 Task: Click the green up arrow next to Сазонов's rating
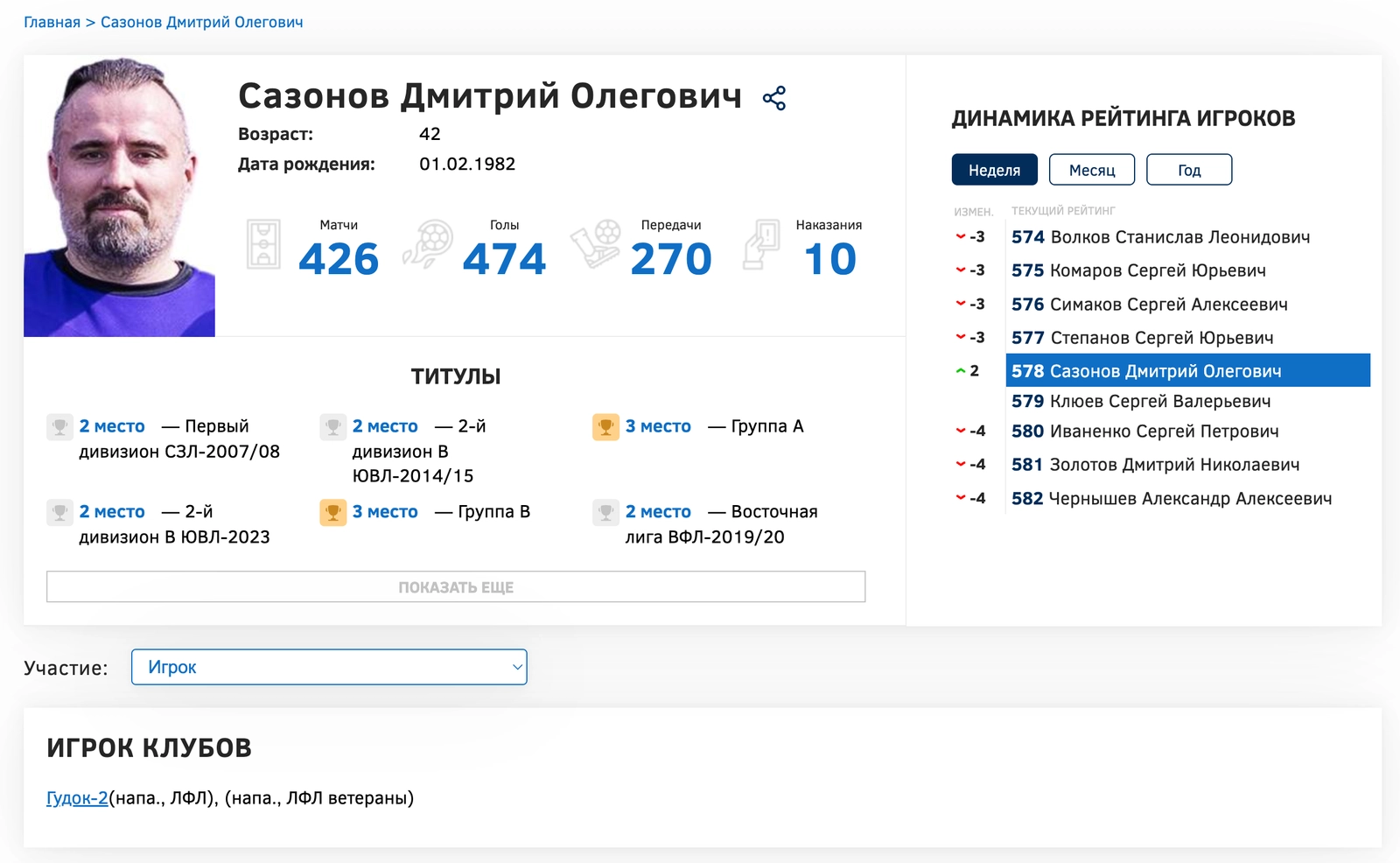[x=962, y=370]
